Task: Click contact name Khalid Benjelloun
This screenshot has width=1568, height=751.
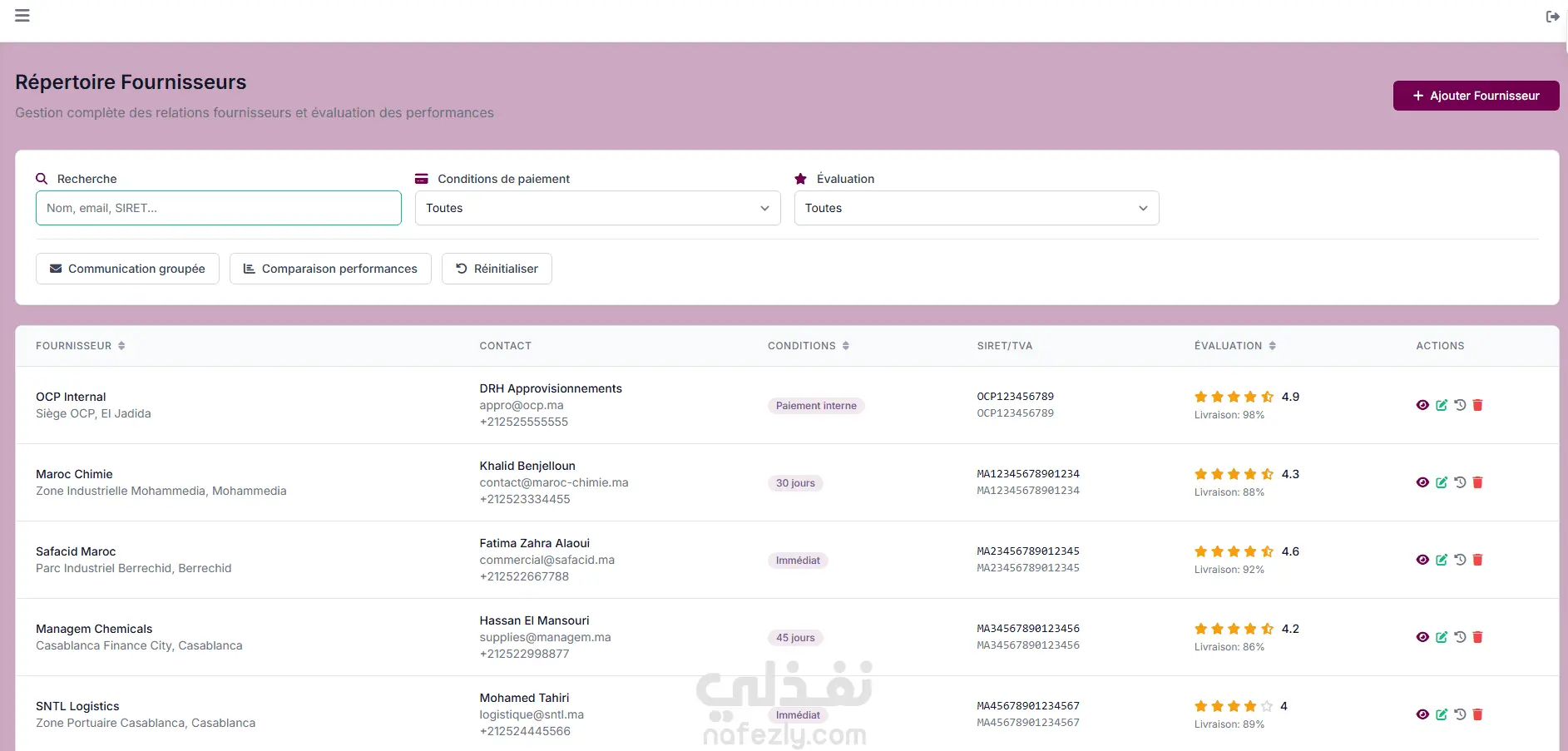Action: click(527, 466)
